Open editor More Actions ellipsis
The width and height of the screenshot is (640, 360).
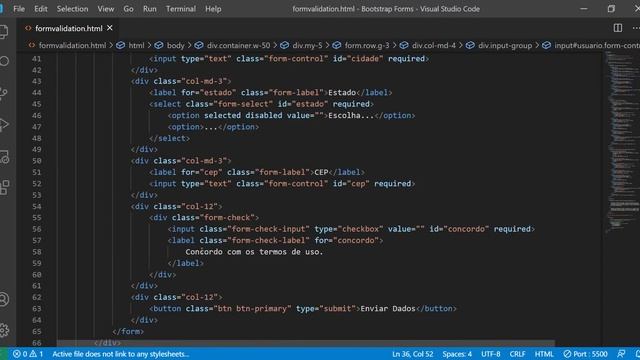pyautogui.click(x=636, y=28)
